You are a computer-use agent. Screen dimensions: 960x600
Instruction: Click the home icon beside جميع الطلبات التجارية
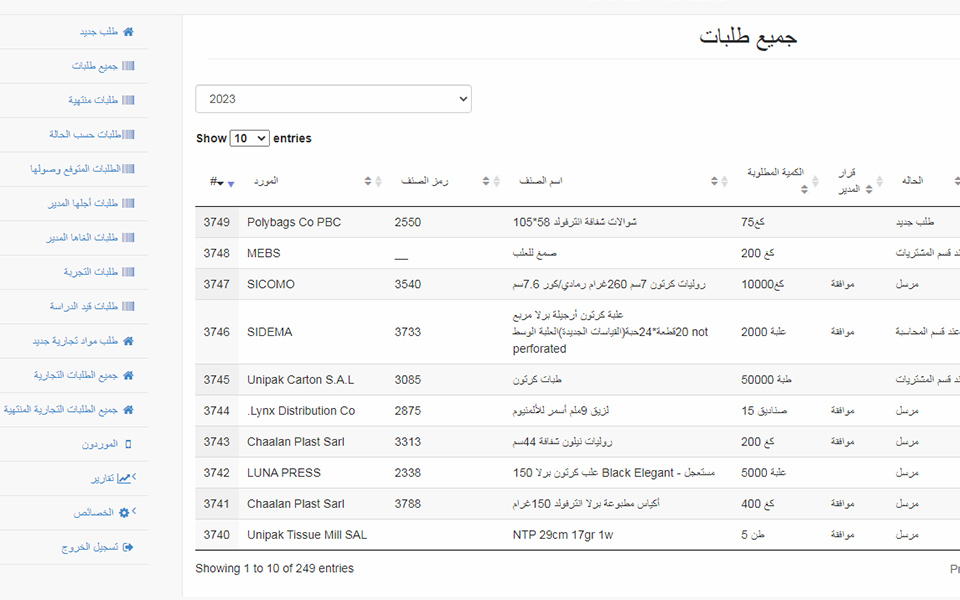click(128, 376)
